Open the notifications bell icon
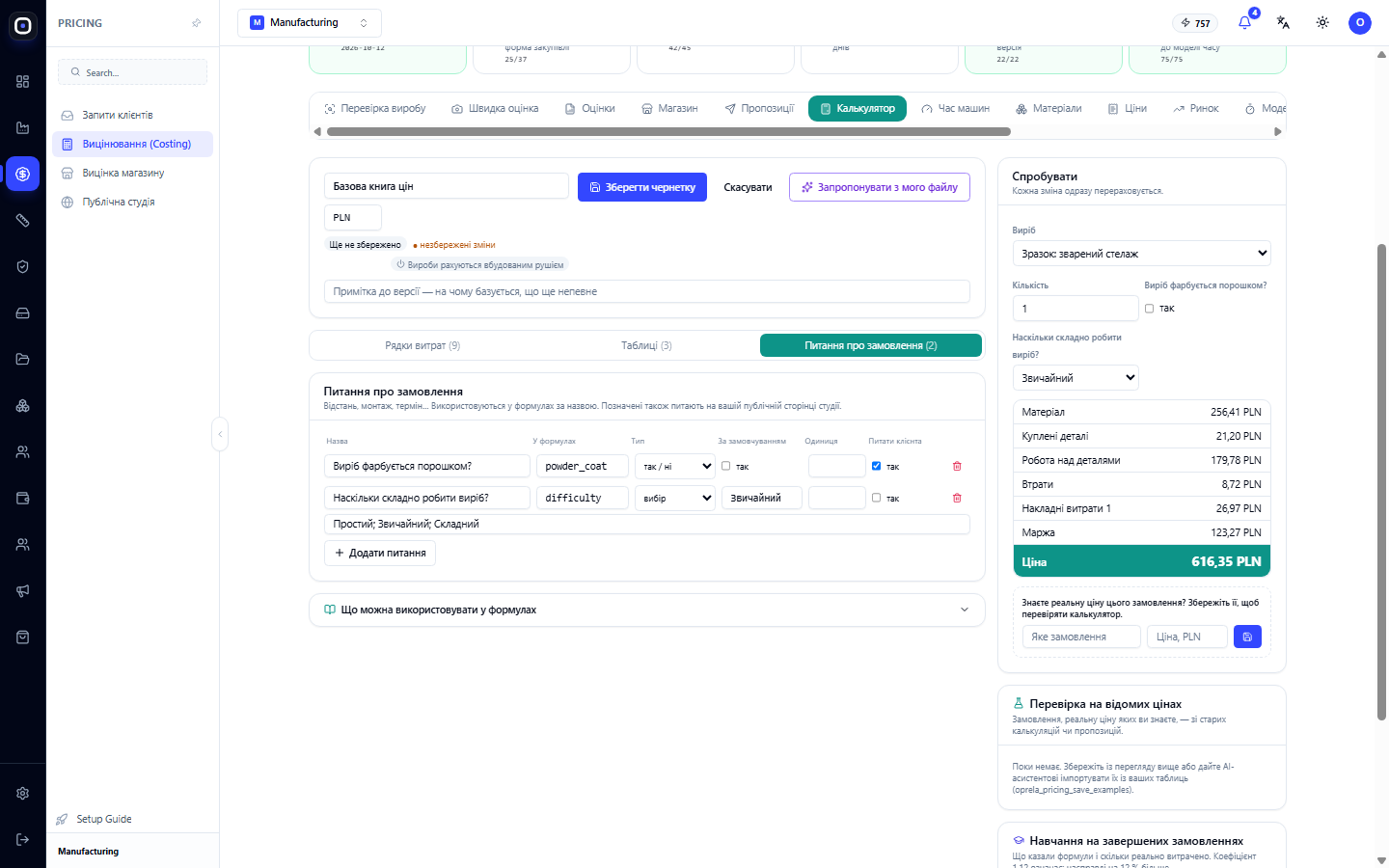The image size is (1389, 868). coord(1244,23)
